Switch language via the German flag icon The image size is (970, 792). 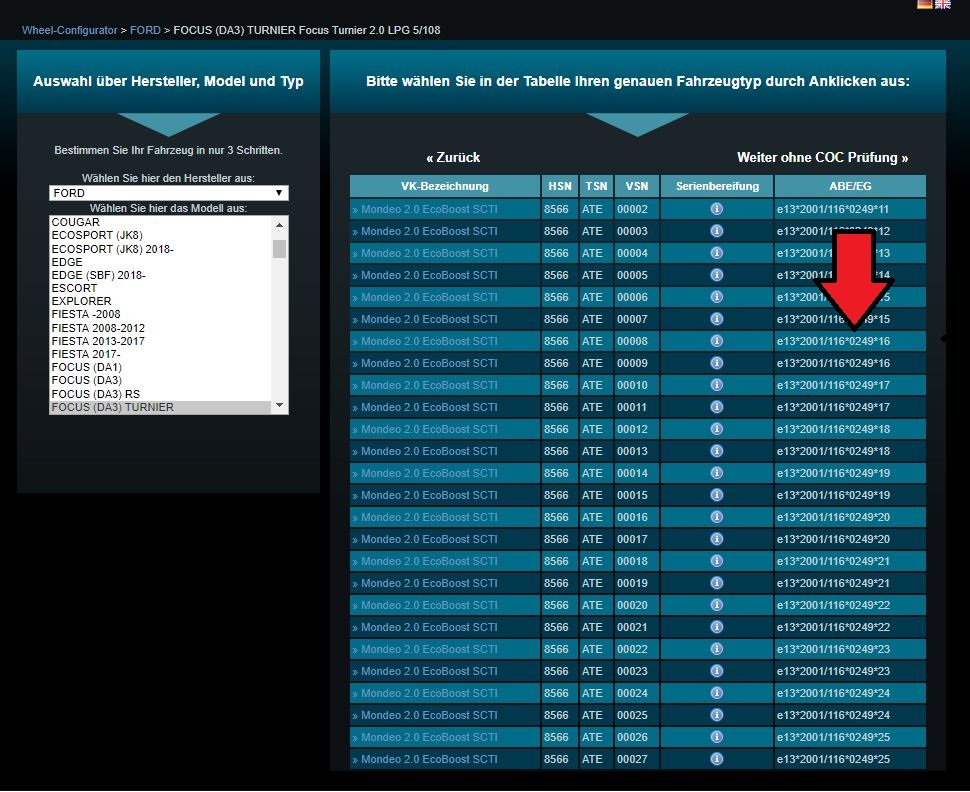(x=925, y=5)
